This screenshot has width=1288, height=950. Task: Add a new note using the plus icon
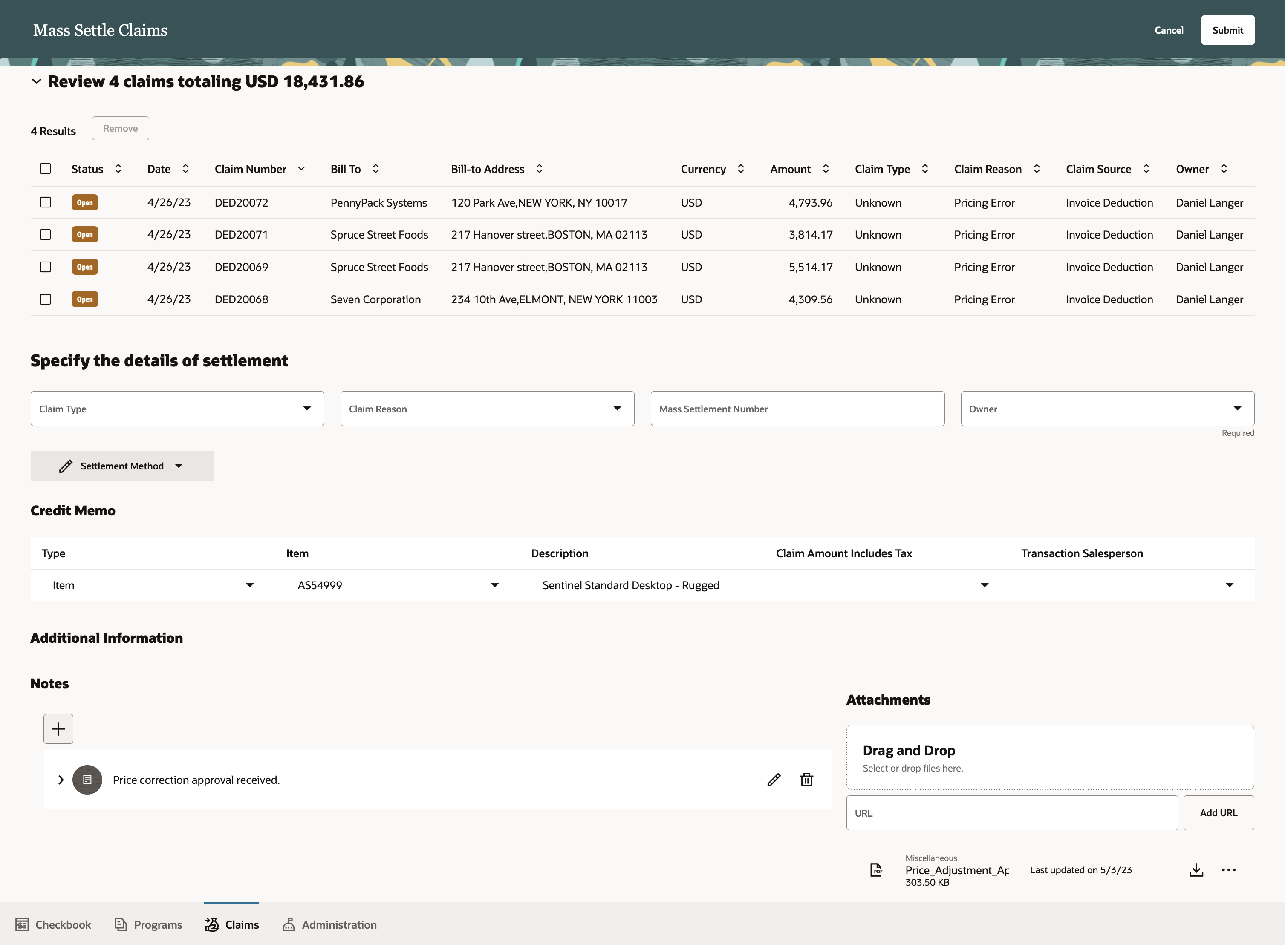point(58,728)
